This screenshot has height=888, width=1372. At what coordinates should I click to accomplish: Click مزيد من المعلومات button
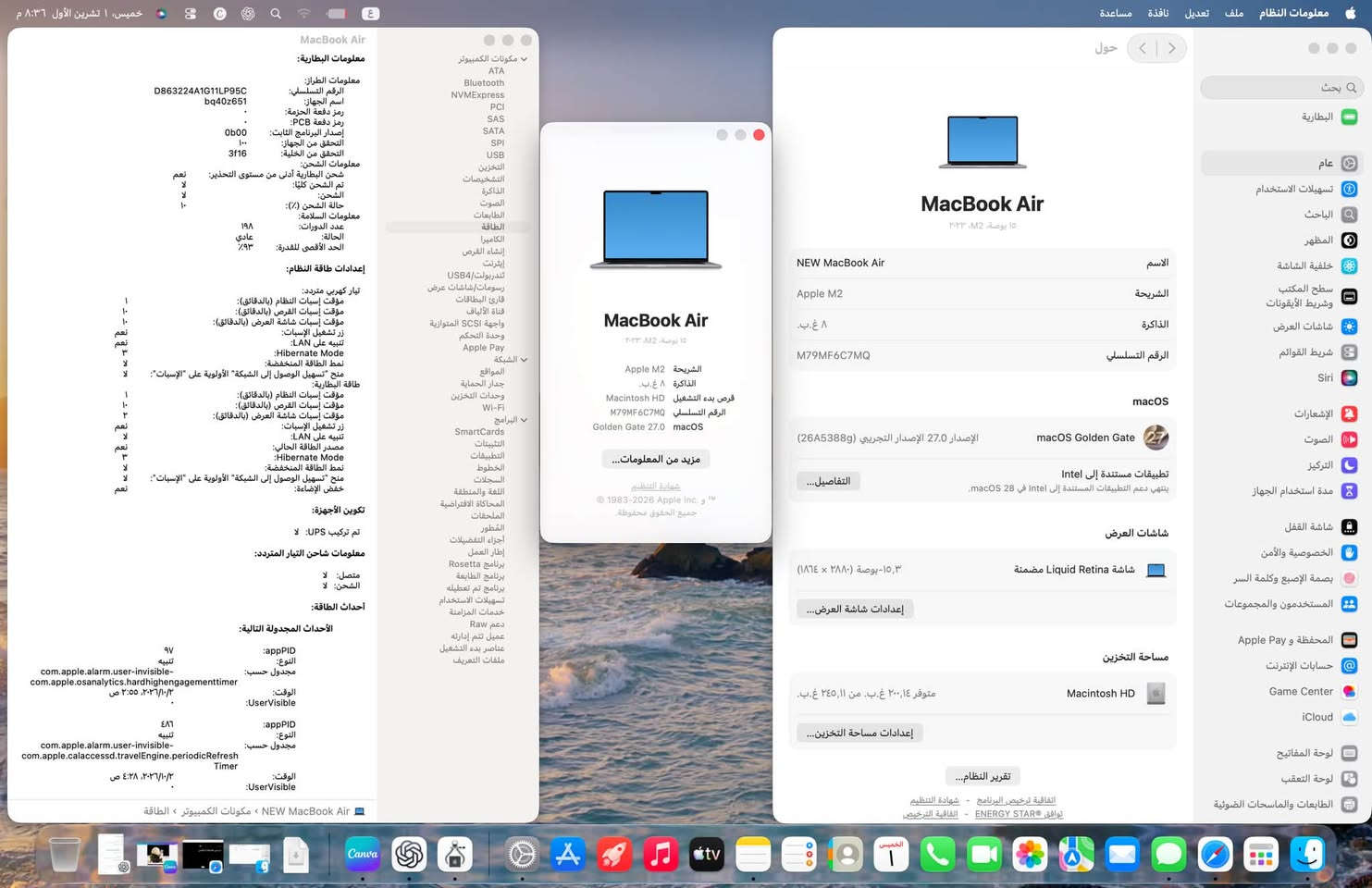656,459
